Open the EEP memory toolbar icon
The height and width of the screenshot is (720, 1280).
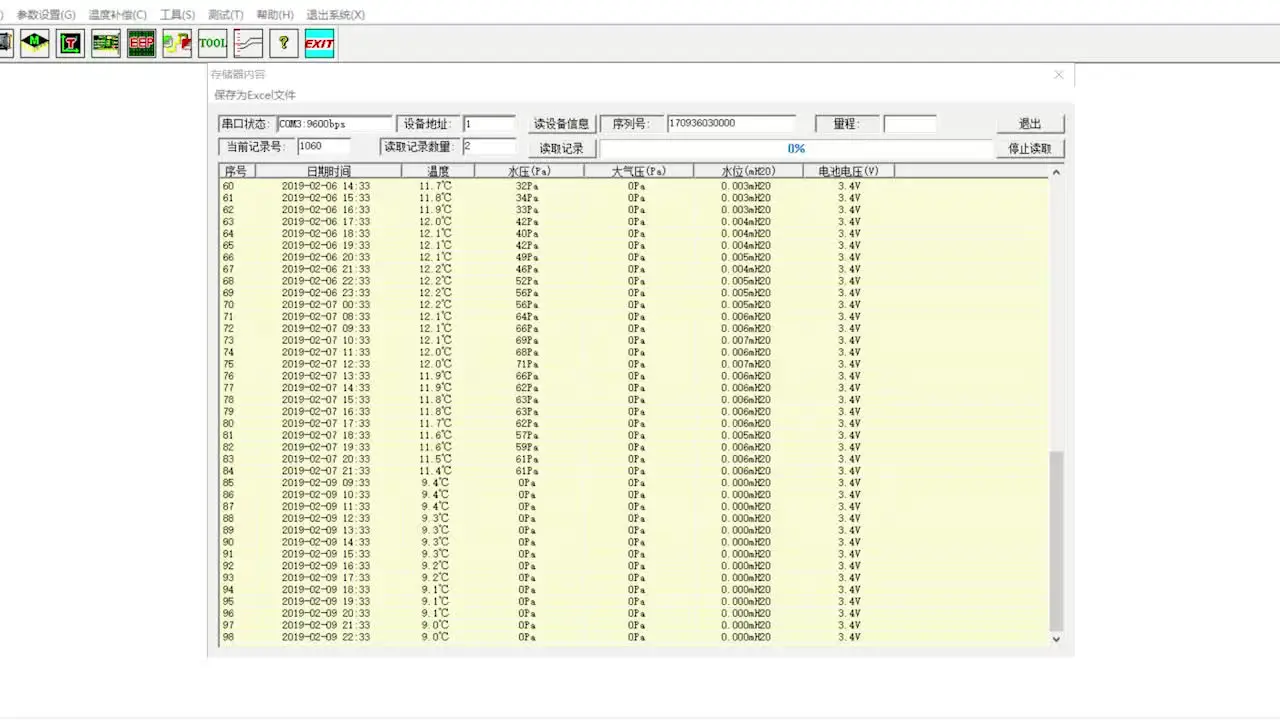click(142, 43)
